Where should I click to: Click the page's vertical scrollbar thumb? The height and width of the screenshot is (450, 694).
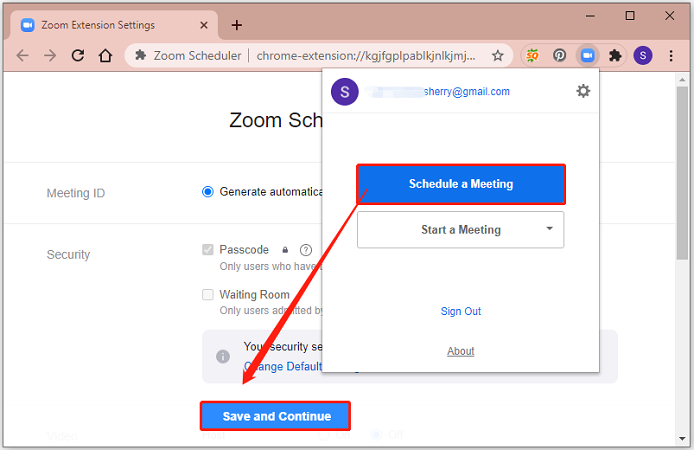(x=682, y=173)
